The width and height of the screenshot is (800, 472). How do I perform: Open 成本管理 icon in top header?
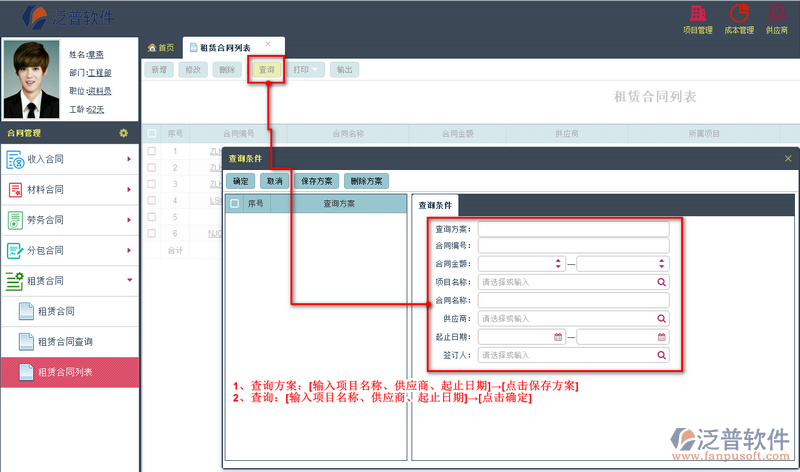pyautogui.click(x=739, y=18)
